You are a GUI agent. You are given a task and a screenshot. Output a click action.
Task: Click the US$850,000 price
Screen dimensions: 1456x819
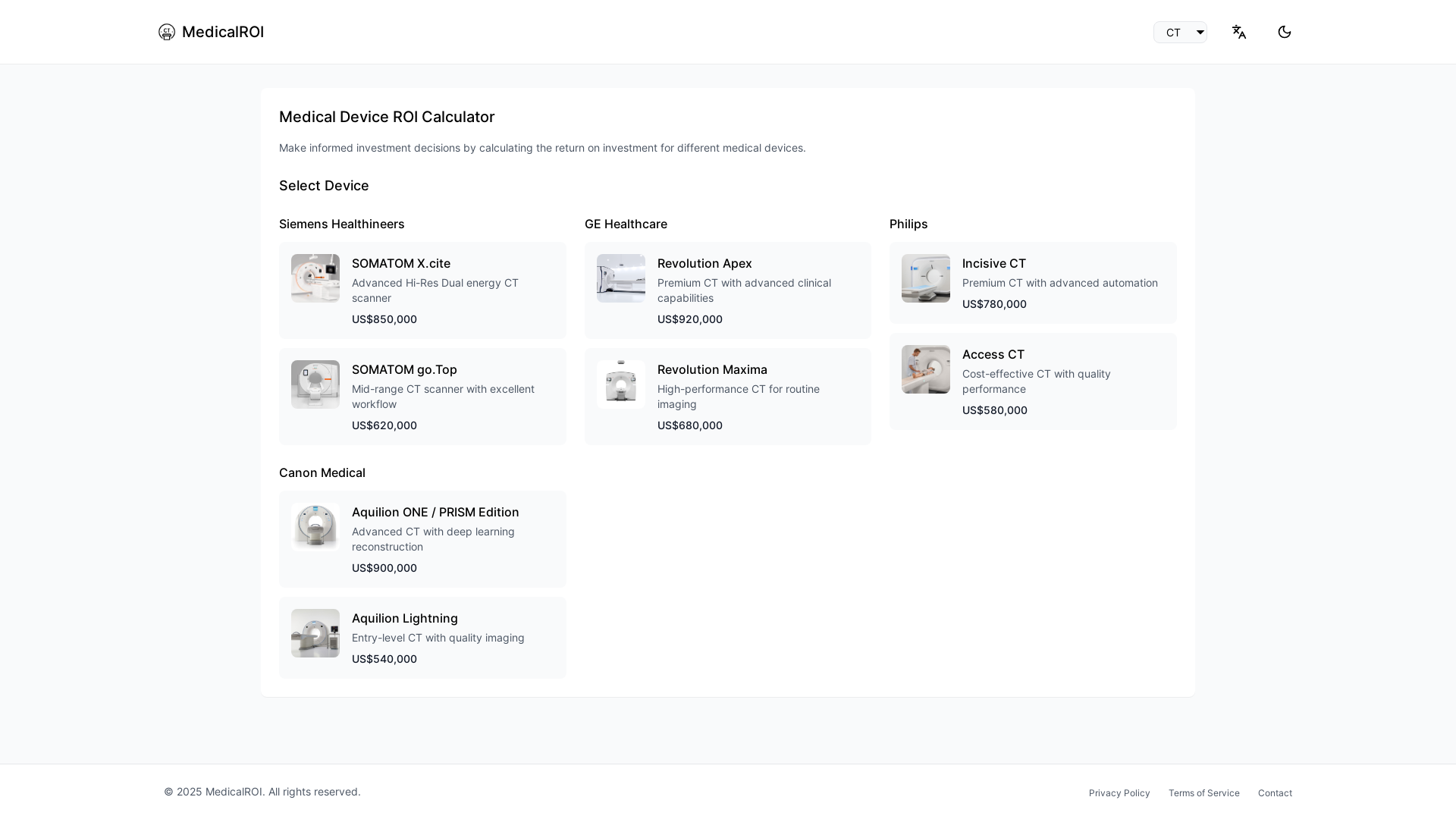pos(384,319)
